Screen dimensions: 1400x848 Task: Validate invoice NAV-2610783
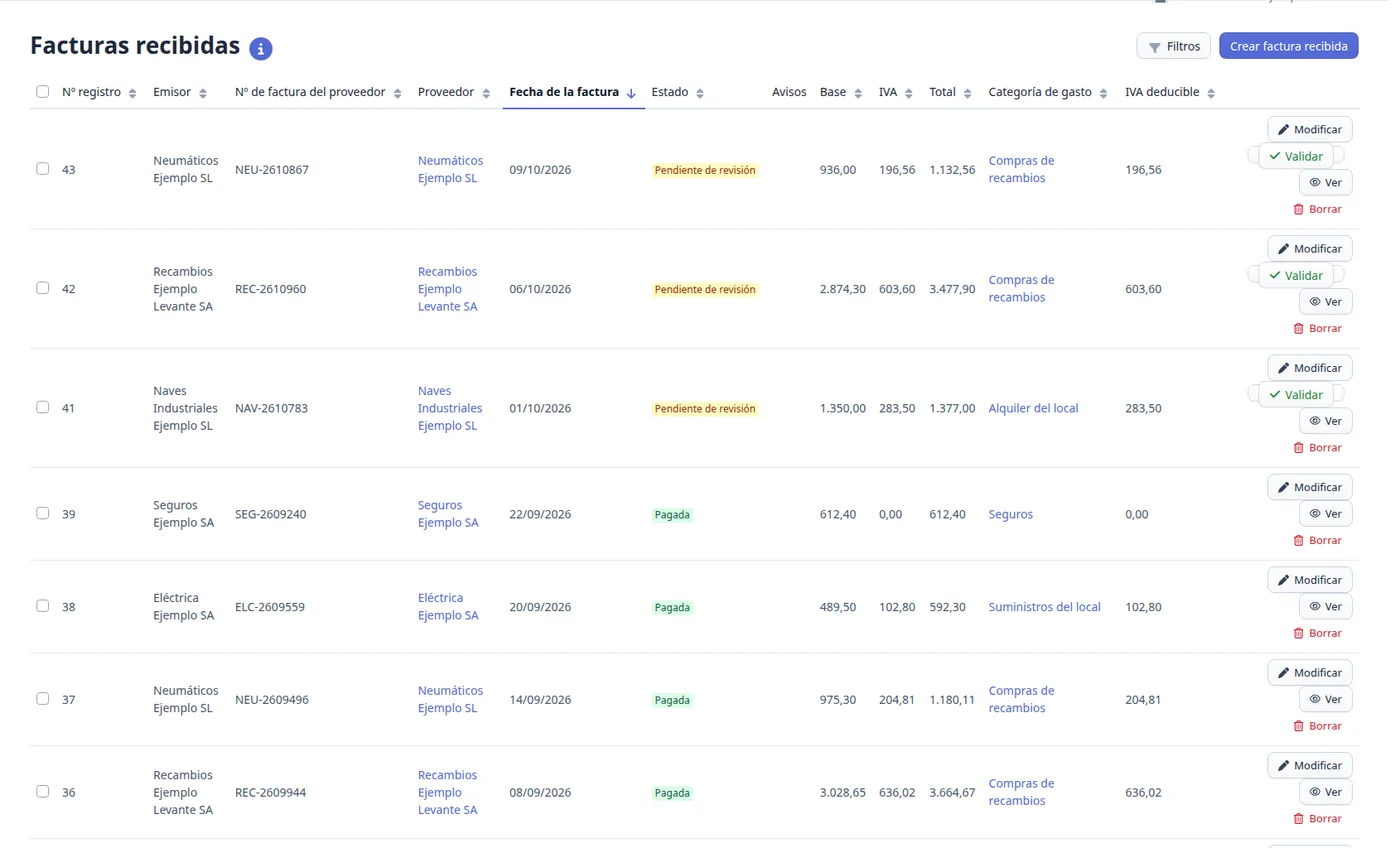pyautogui.click(x=1296, y=394)
